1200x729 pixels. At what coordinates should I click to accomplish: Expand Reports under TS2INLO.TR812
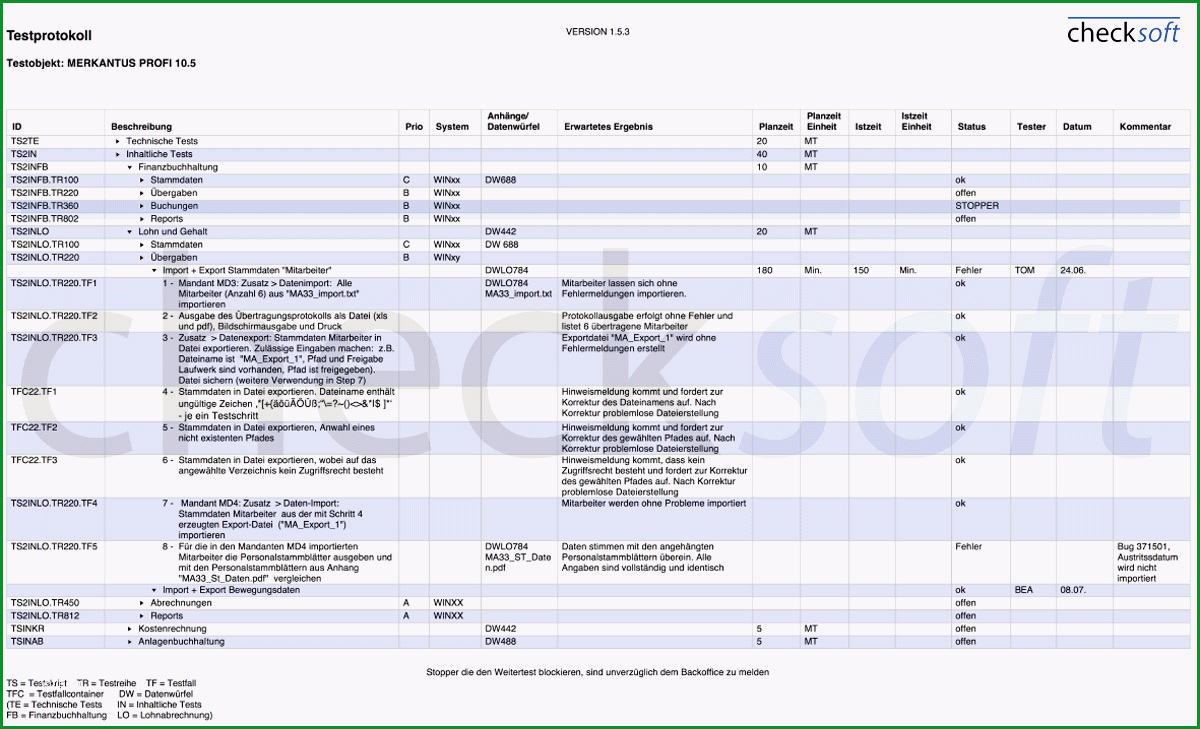pos(142,616)
